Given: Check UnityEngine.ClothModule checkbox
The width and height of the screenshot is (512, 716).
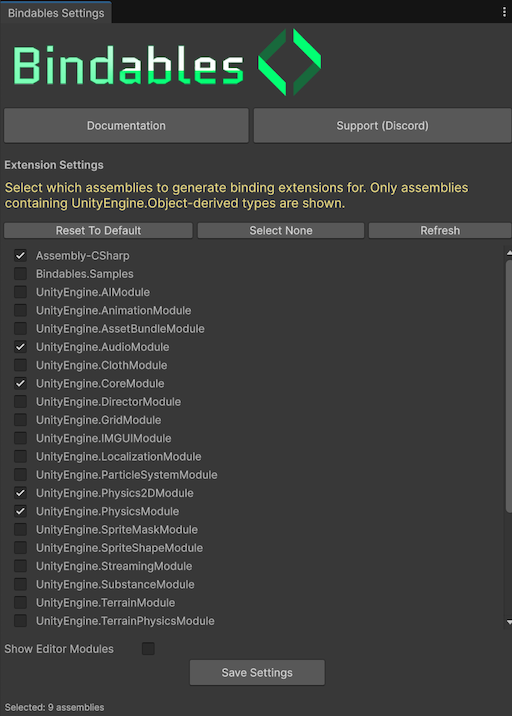Looking at the screenshot, I should point(20,365).
